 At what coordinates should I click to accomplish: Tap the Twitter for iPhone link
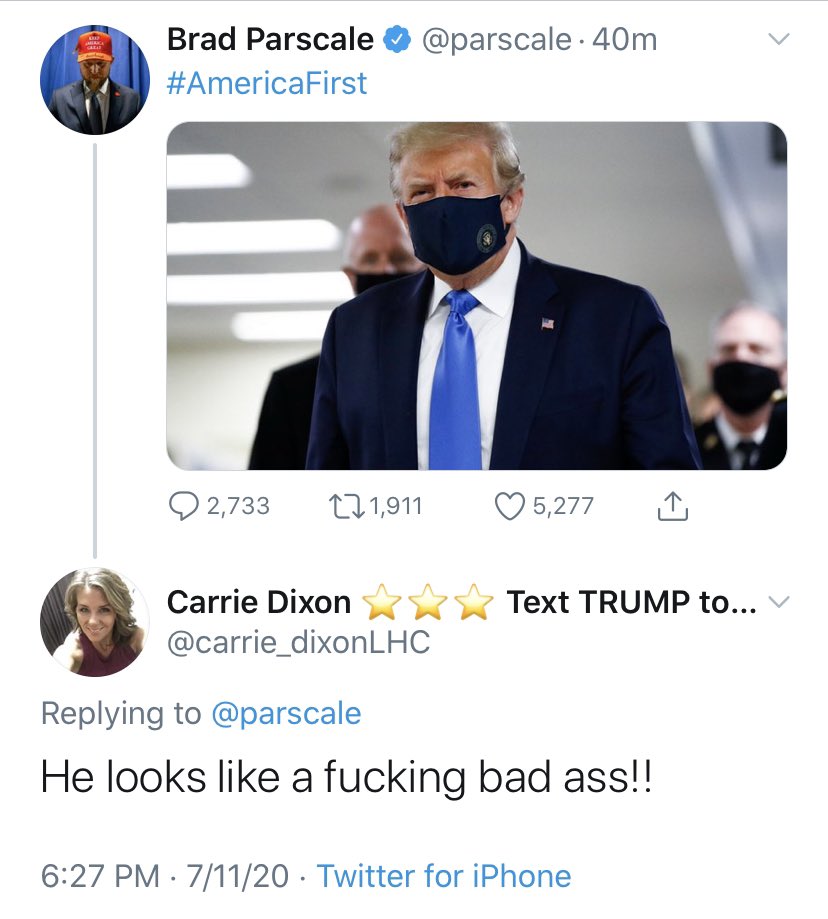[444, 876]
